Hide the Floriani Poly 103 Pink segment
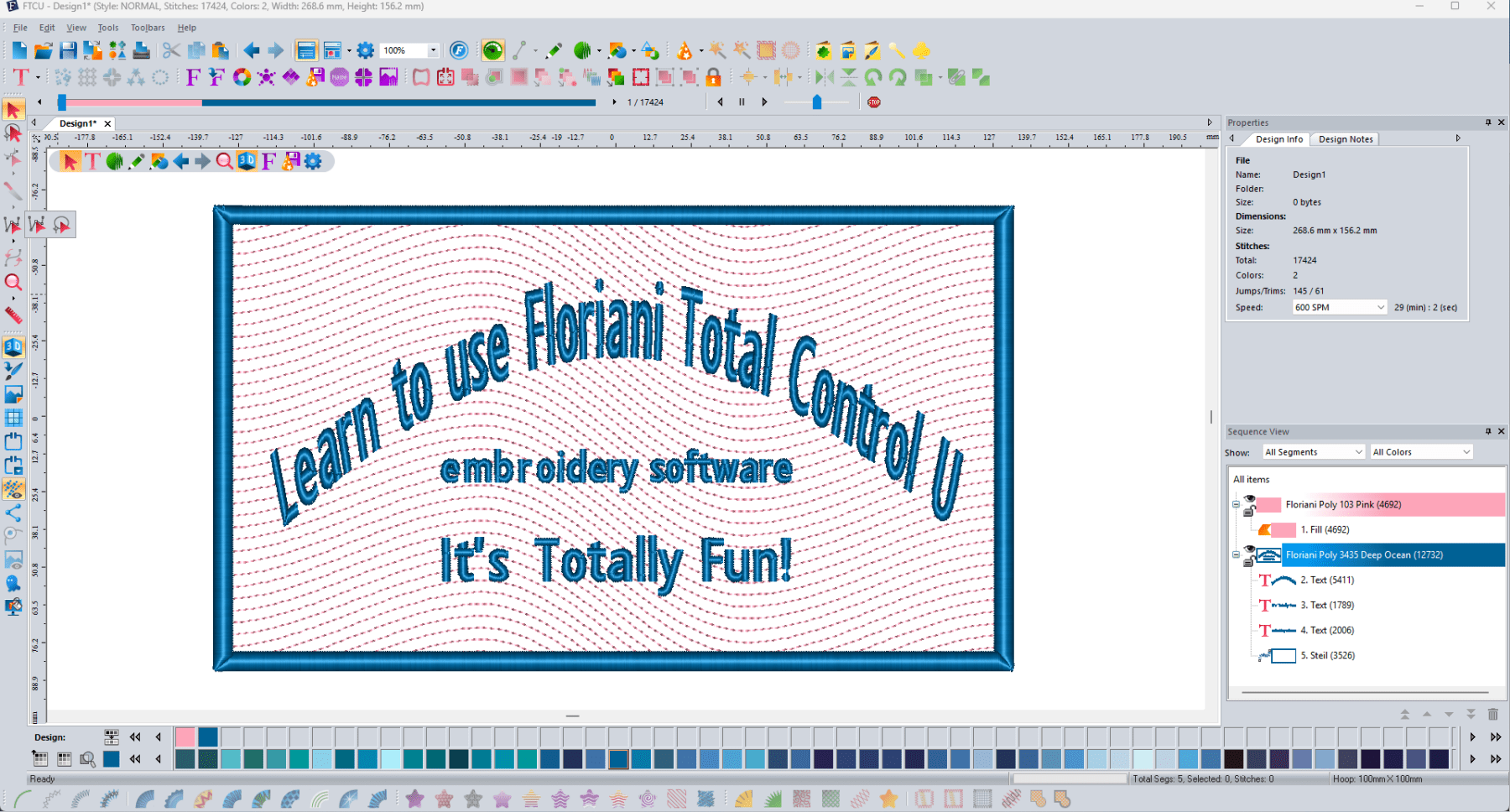The height and width of the screenshot is (812, 1510). [x=1249, y=499]
